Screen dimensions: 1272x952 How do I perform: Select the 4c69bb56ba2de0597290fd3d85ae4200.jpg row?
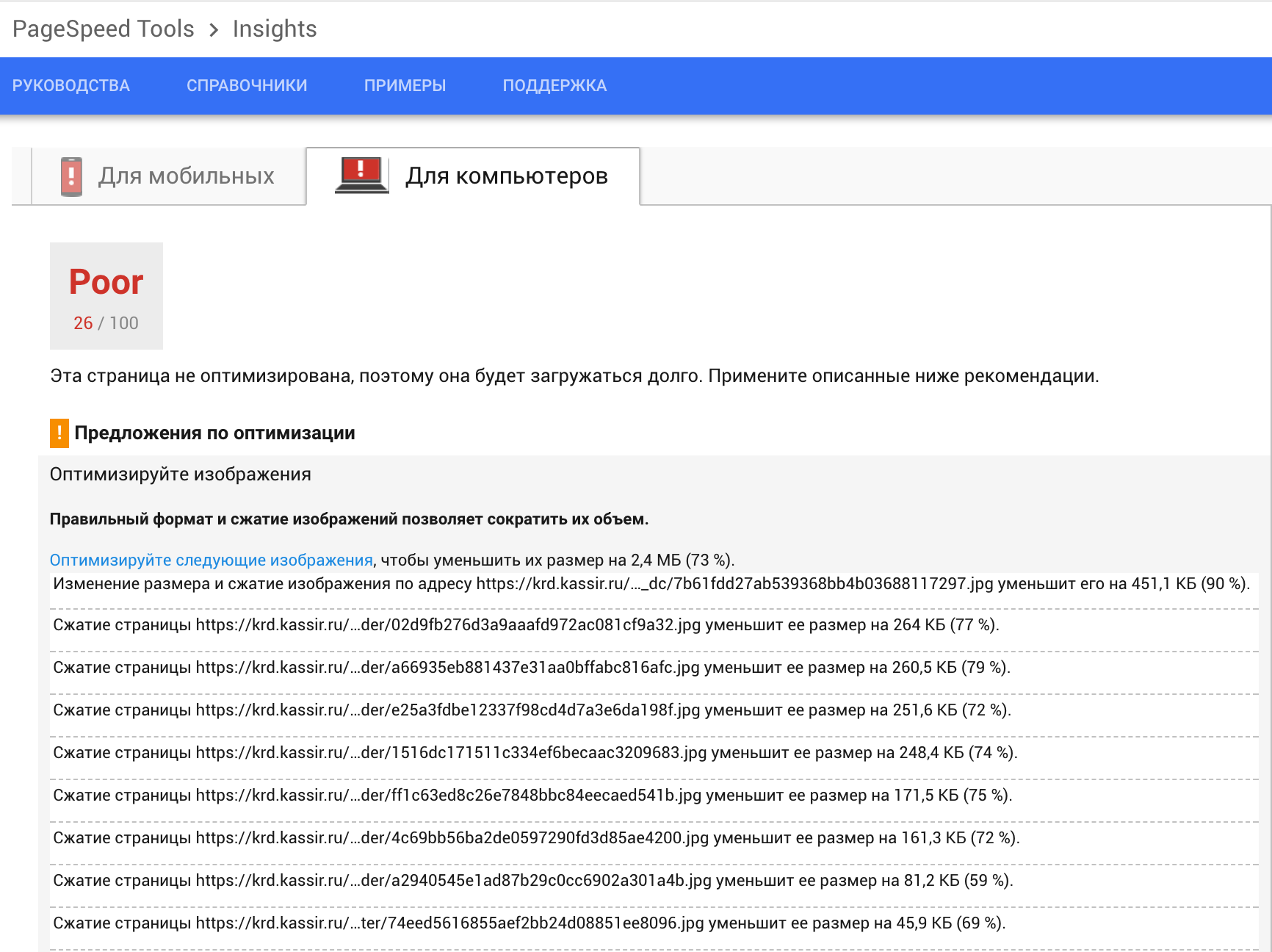pos(654,843)
